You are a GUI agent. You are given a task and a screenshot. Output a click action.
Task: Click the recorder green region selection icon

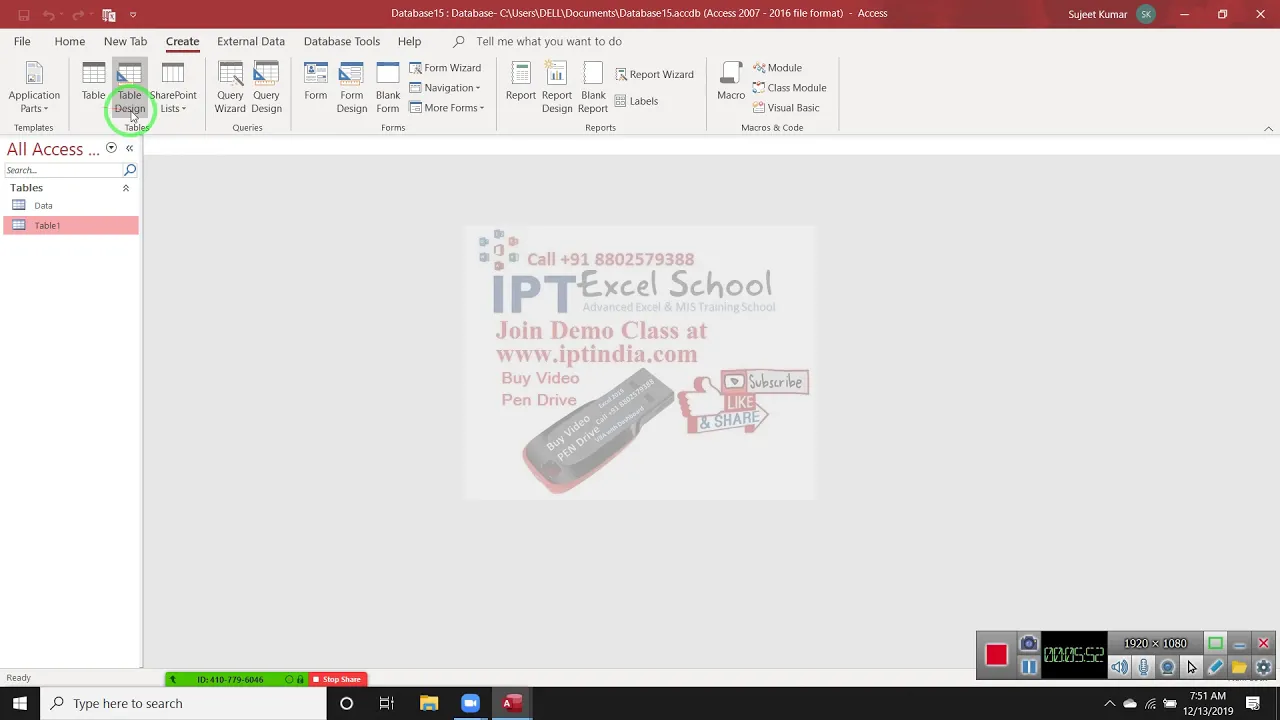click(x=1215, y=643)
